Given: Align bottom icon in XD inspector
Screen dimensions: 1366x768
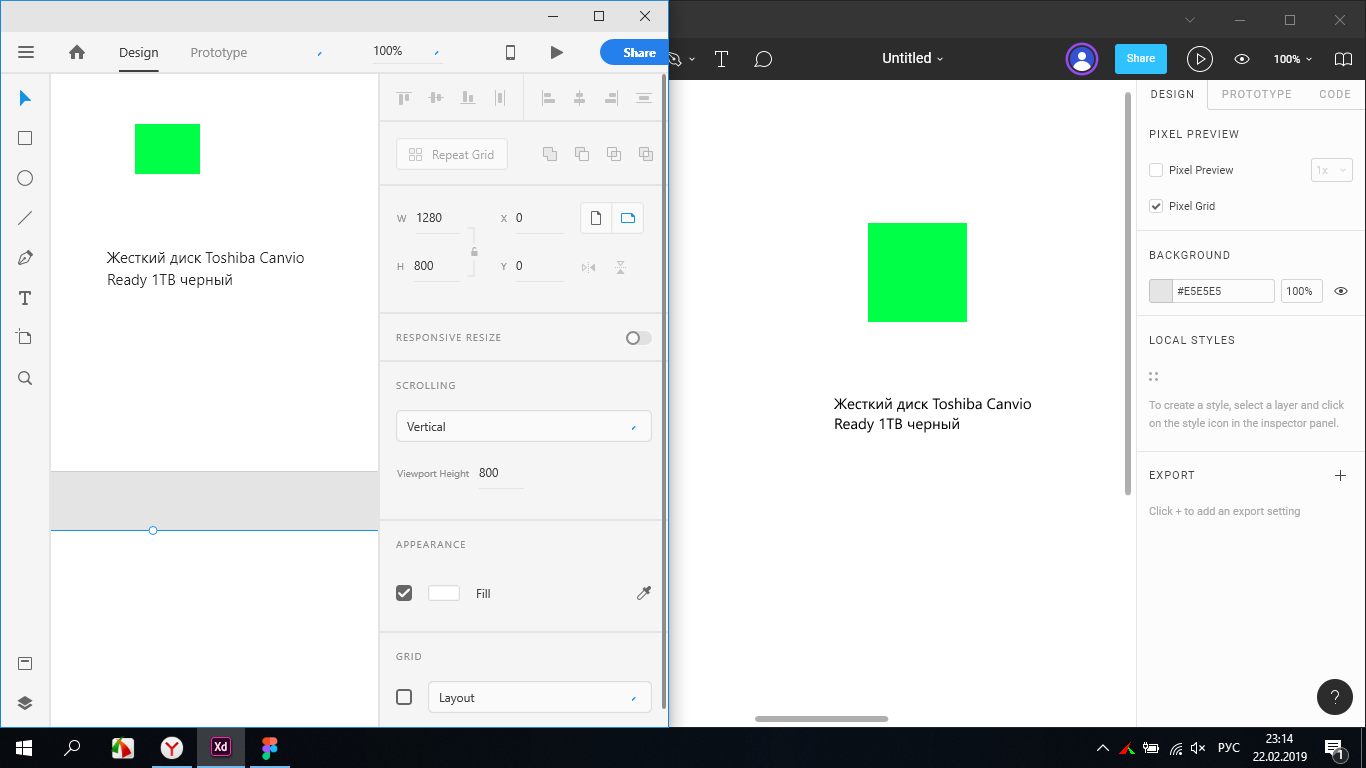Looking at the screenshot, I should 468,98.
